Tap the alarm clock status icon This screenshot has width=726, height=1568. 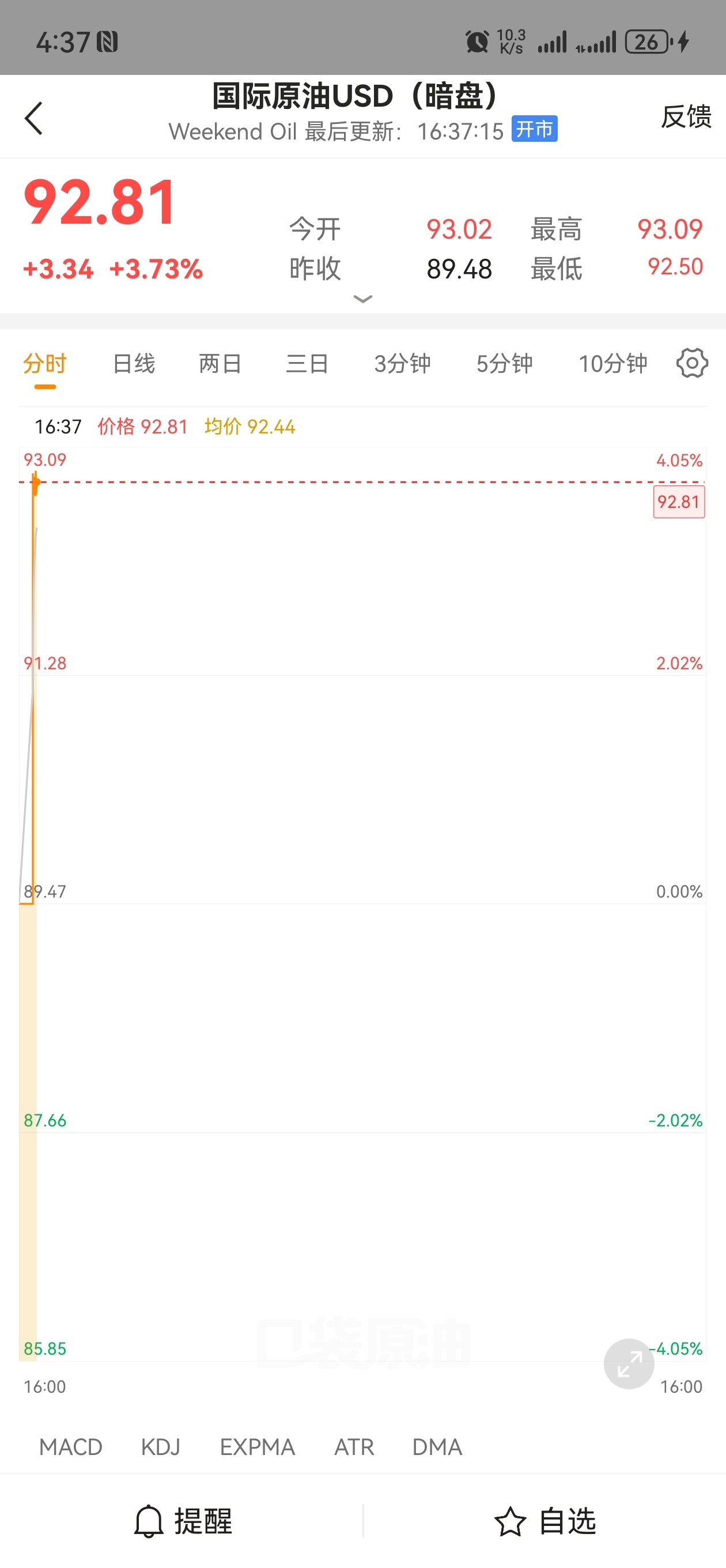[477, 42]
